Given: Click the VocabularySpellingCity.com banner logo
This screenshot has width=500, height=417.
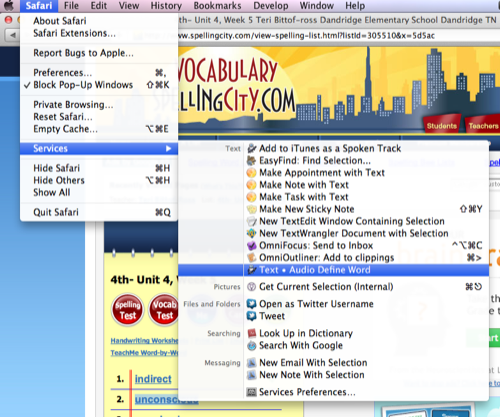Looking at the screenshot, I should tap(237, 86).
